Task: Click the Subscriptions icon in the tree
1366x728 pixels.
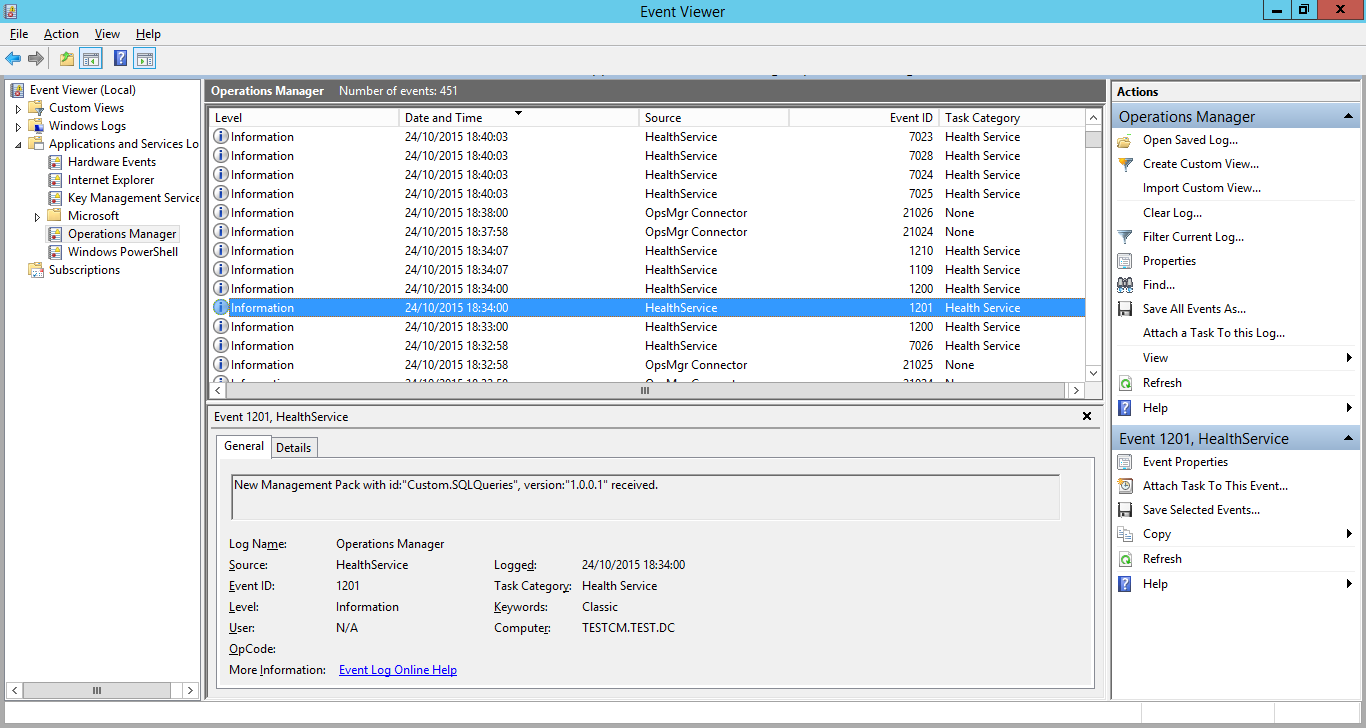Action: coord(37,270)
